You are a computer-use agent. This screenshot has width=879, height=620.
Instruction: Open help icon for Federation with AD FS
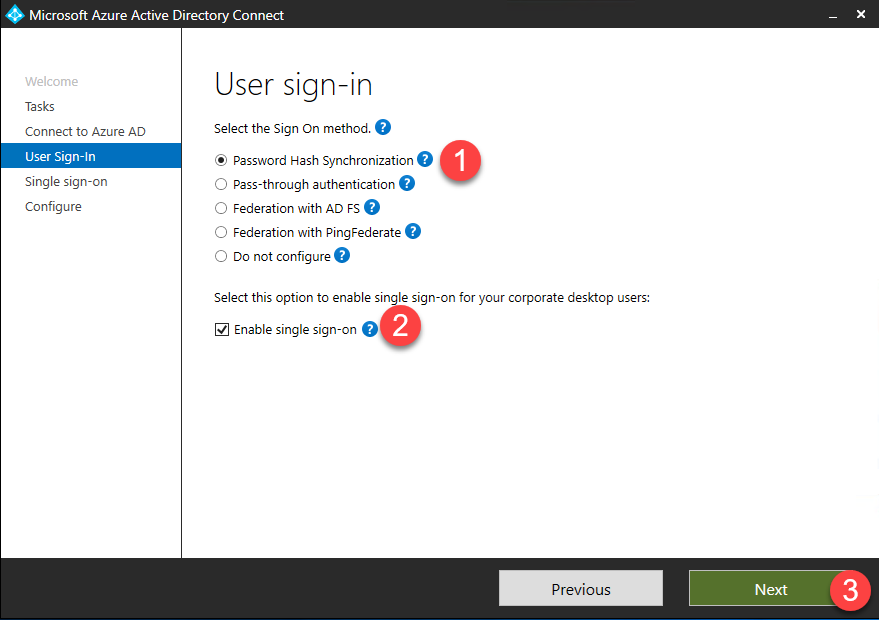coord(372,207)
